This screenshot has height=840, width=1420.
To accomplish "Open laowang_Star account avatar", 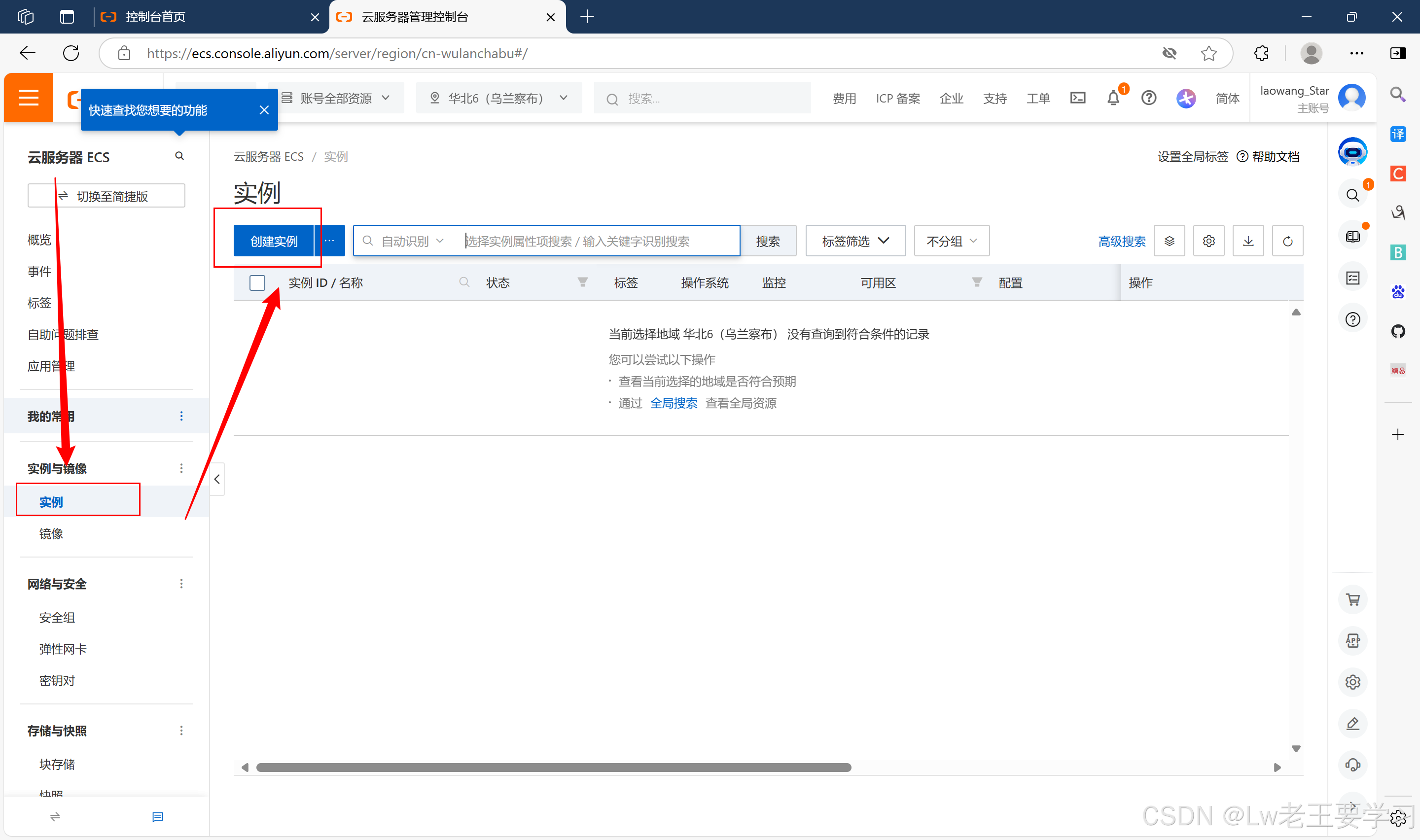I will (1351, 97).
